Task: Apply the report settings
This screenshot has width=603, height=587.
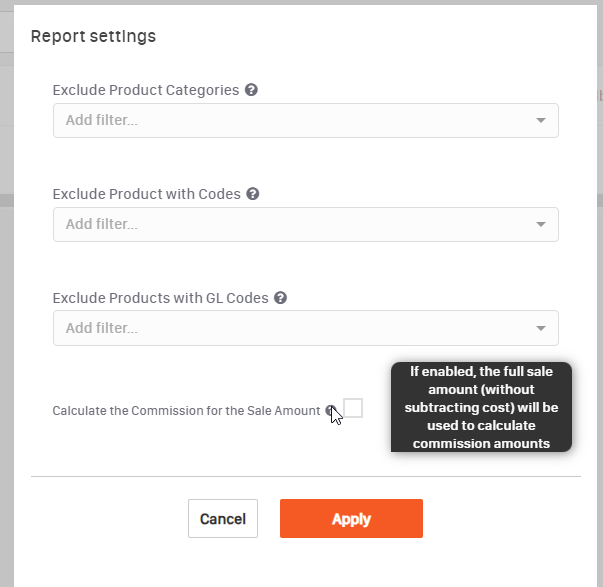Action: point(351,519)
